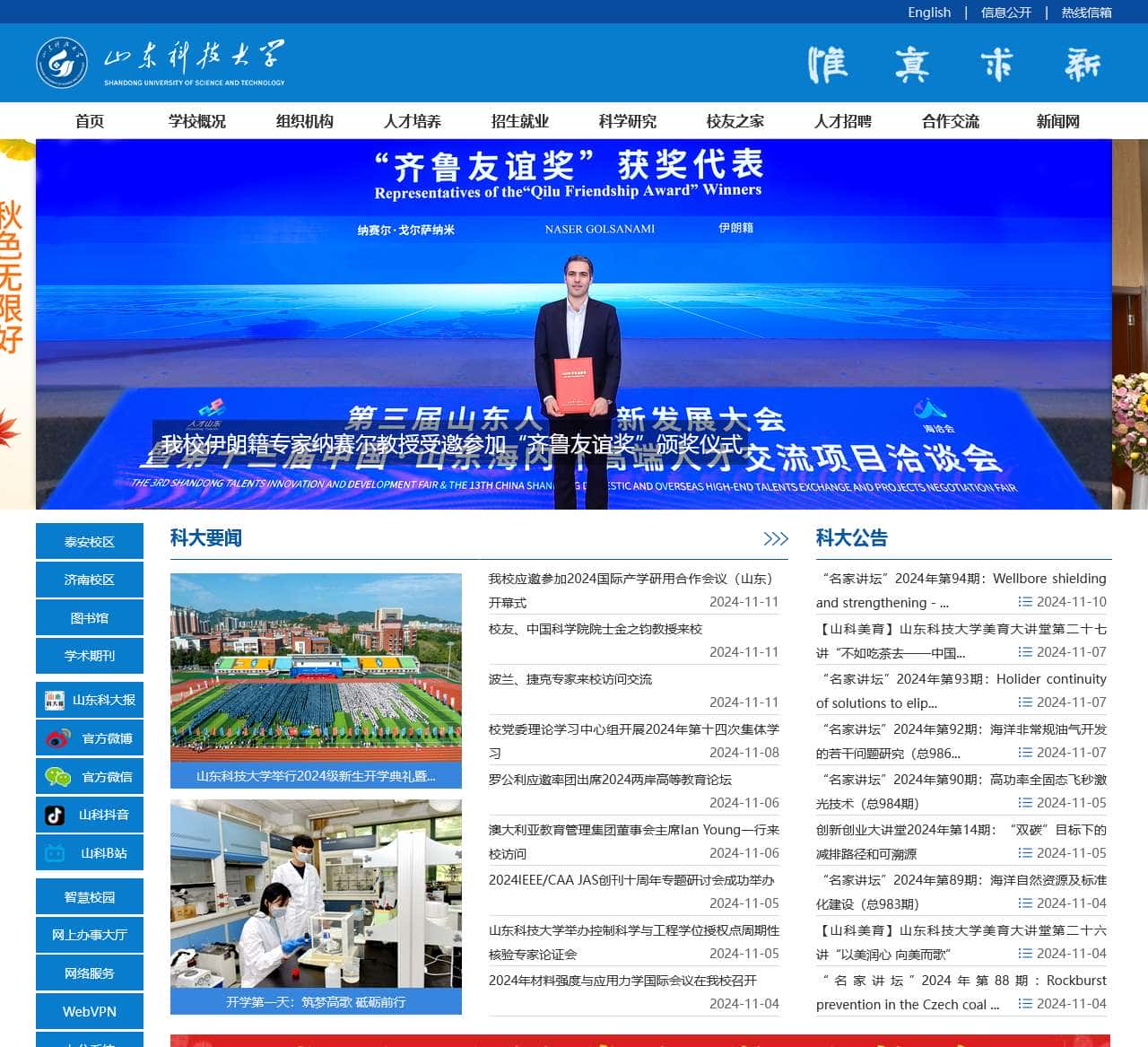This screenshot has height=1047, width=1148.
Task: Open the 网上办事大厅 sidebar button
Action: [x=89, y=935]
